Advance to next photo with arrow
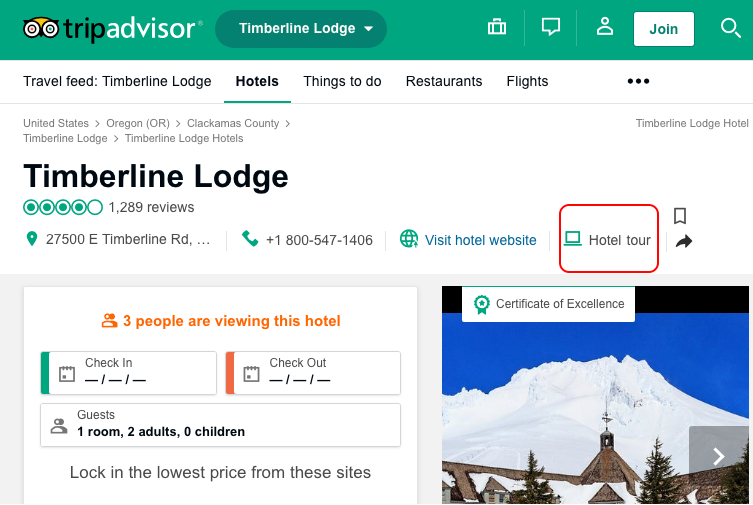Screen dimensions: 753x505 click(x=718, y=456)
